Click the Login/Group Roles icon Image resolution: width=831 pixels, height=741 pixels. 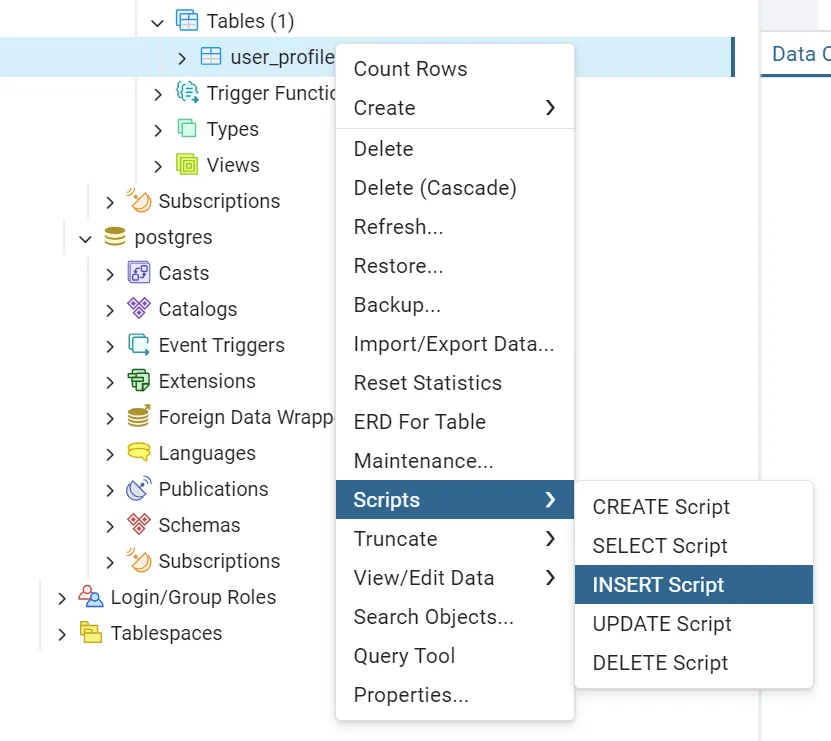click(91, 596)
